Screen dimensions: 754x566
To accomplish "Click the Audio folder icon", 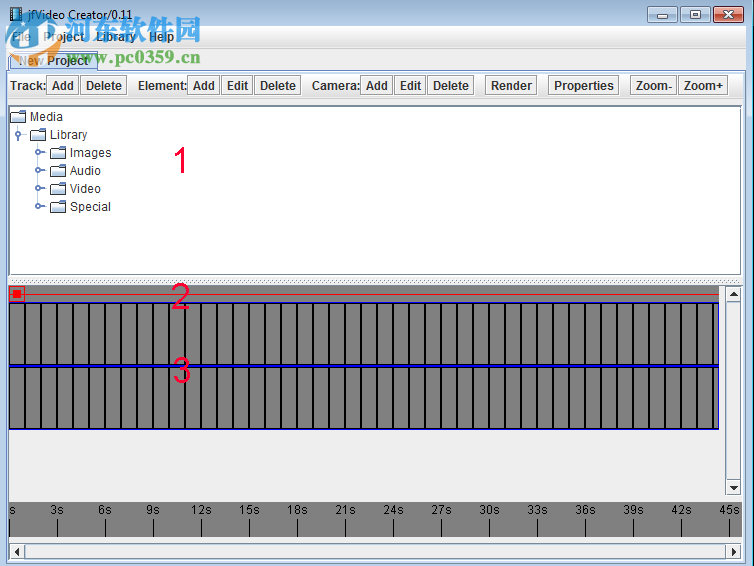I will click(x=58, y=171).
